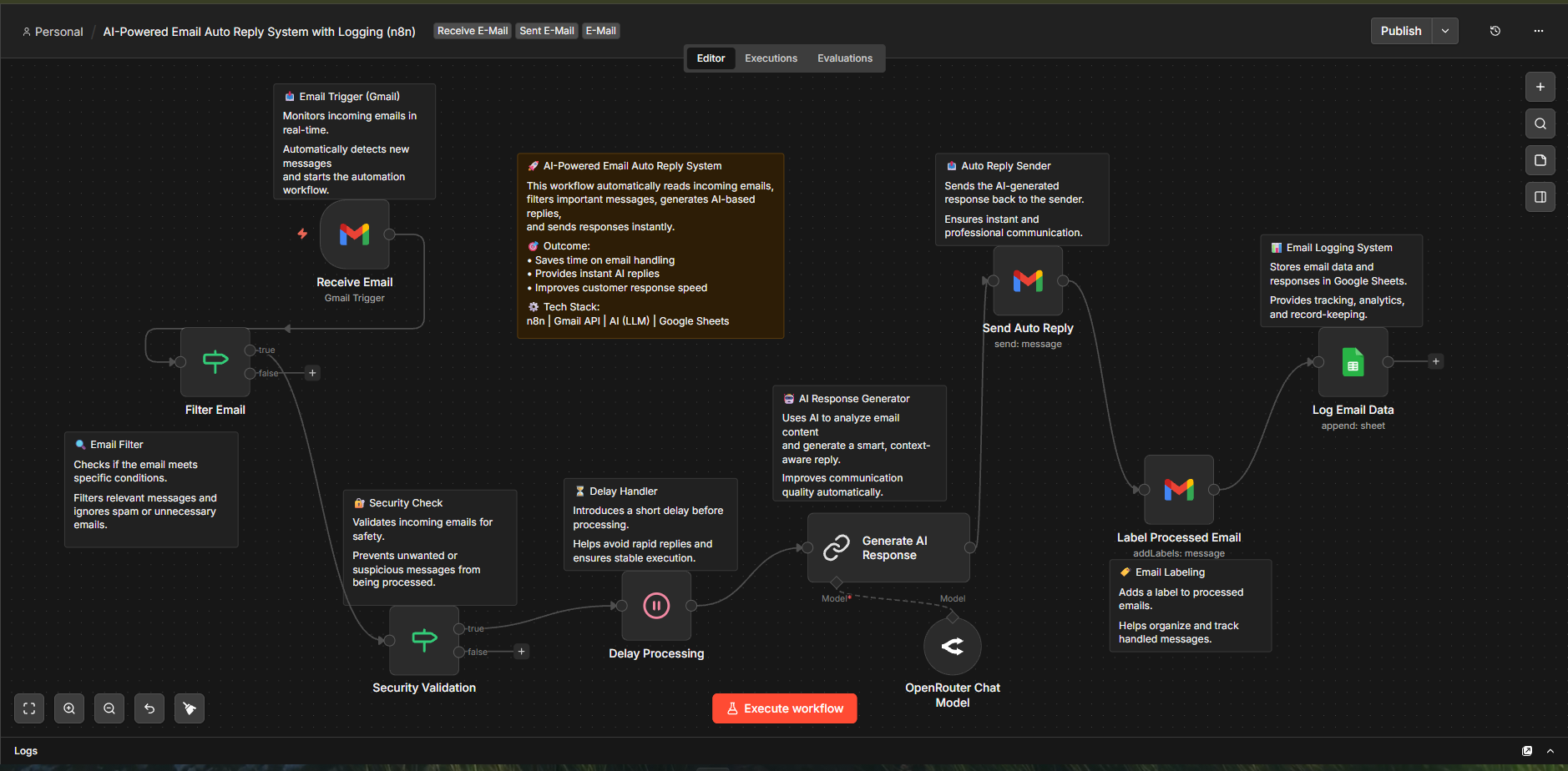Add node after Log Email Data
1568x771 pixels.
[1436, 361]
